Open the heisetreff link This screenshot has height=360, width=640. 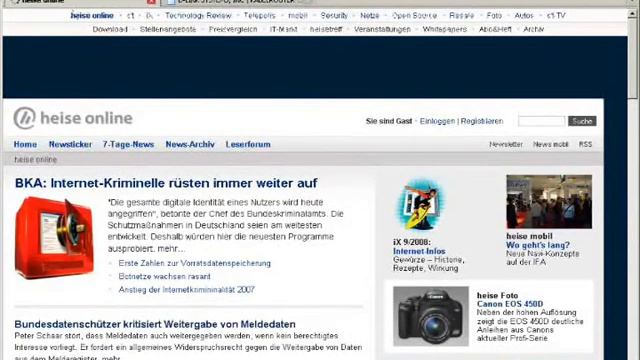pyautogui.click(x=326, y=29)
